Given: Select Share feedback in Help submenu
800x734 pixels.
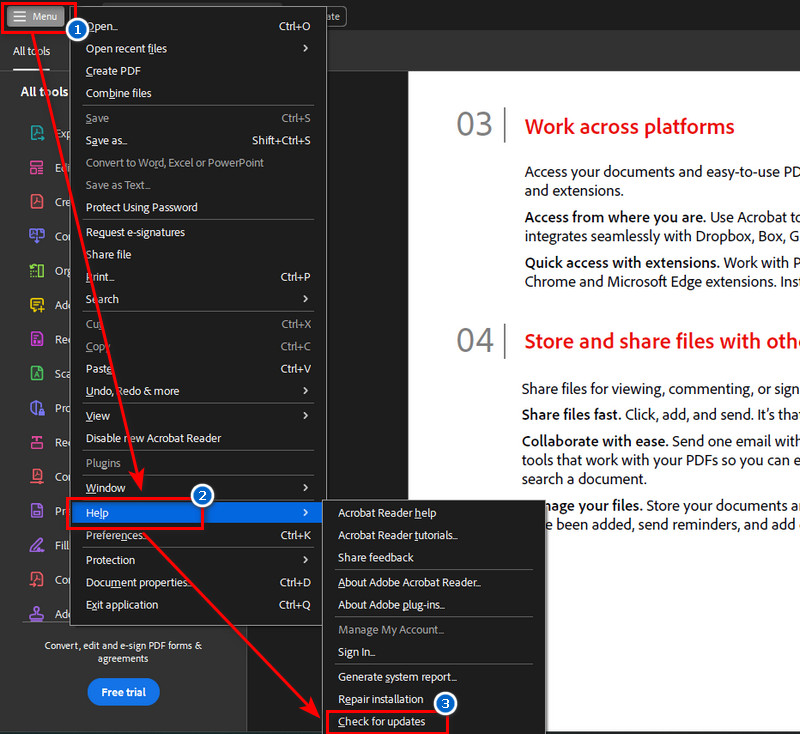Looking at the screenshot, I should pos(434,558).
